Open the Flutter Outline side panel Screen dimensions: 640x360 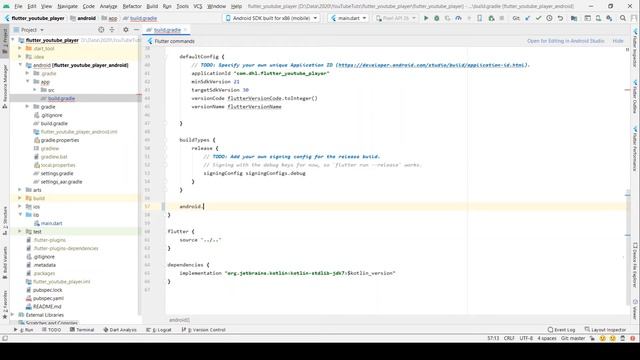[635, 97]
